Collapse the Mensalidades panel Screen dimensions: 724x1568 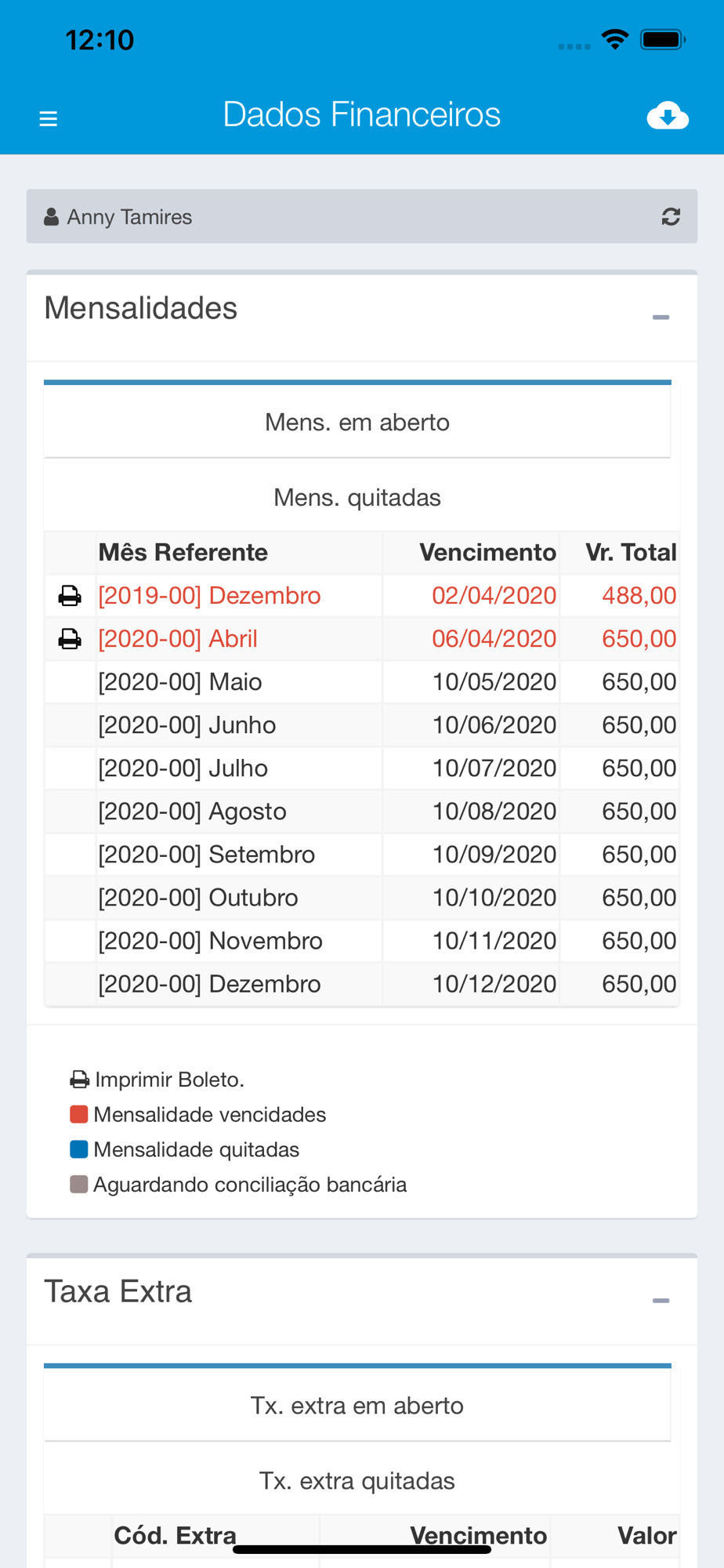pyautogui.click(x=661, y=318)
